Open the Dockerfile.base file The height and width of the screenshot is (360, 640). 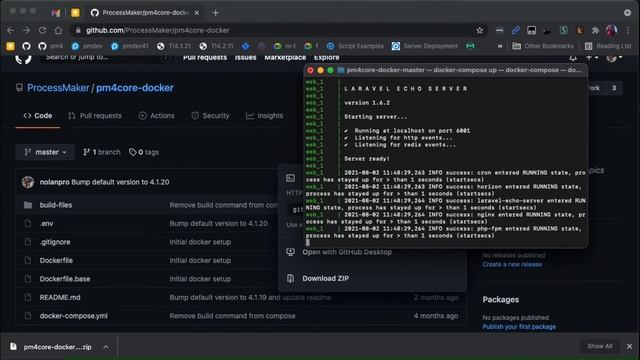tap(65, 279)
